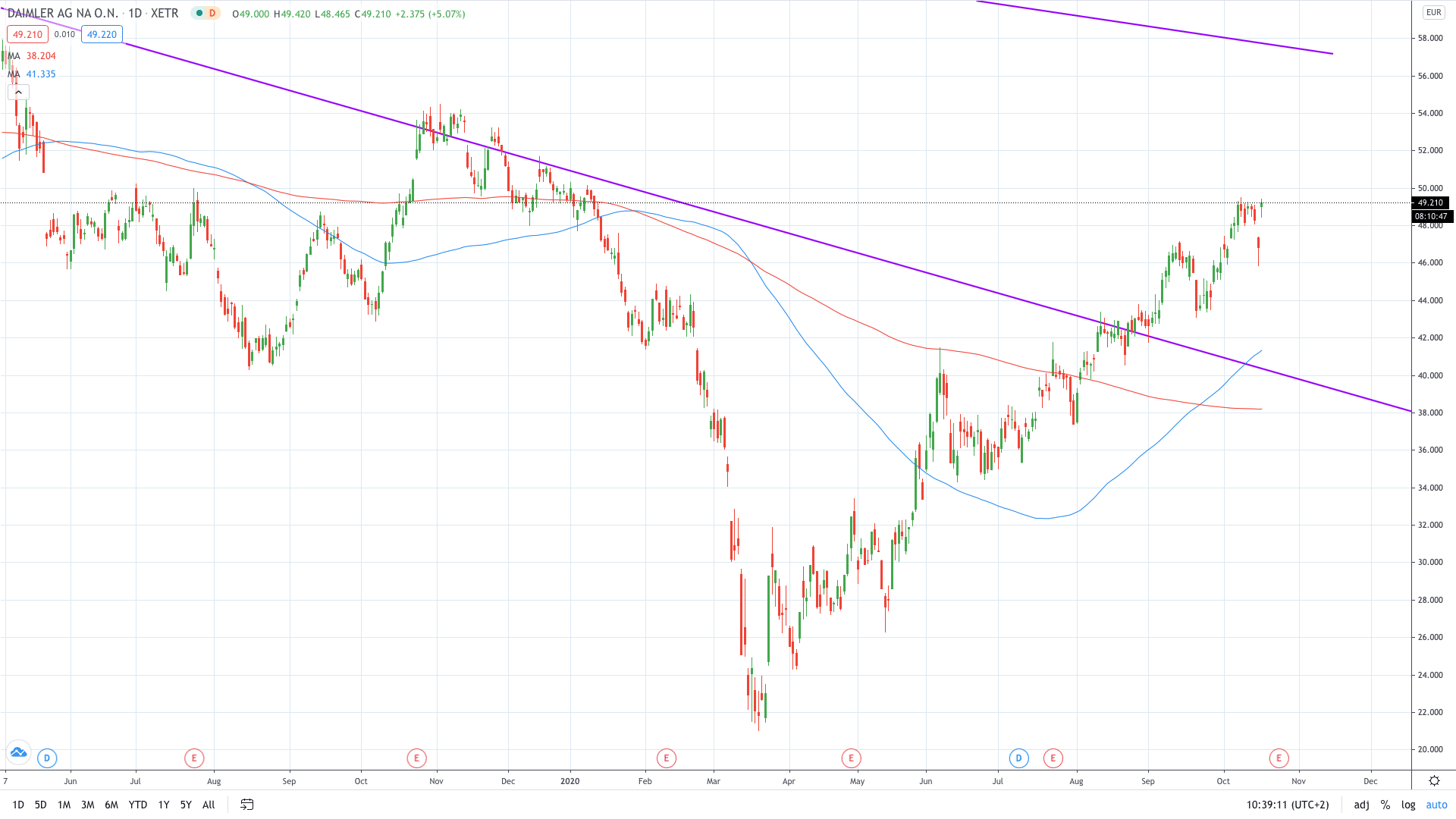Click the Dec label at the right end of time axis

[1370, 781]
